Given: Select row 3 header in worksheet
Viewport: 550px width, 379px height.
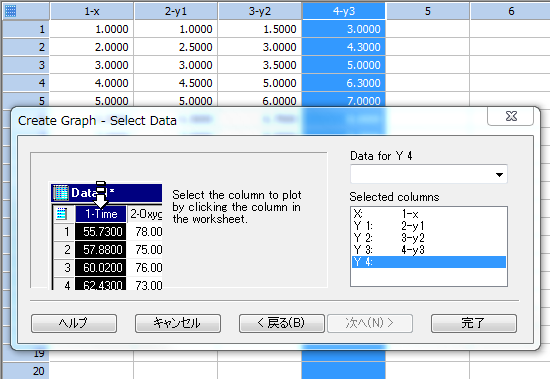Looking at the screenshot, I should (x=26, y=65).
